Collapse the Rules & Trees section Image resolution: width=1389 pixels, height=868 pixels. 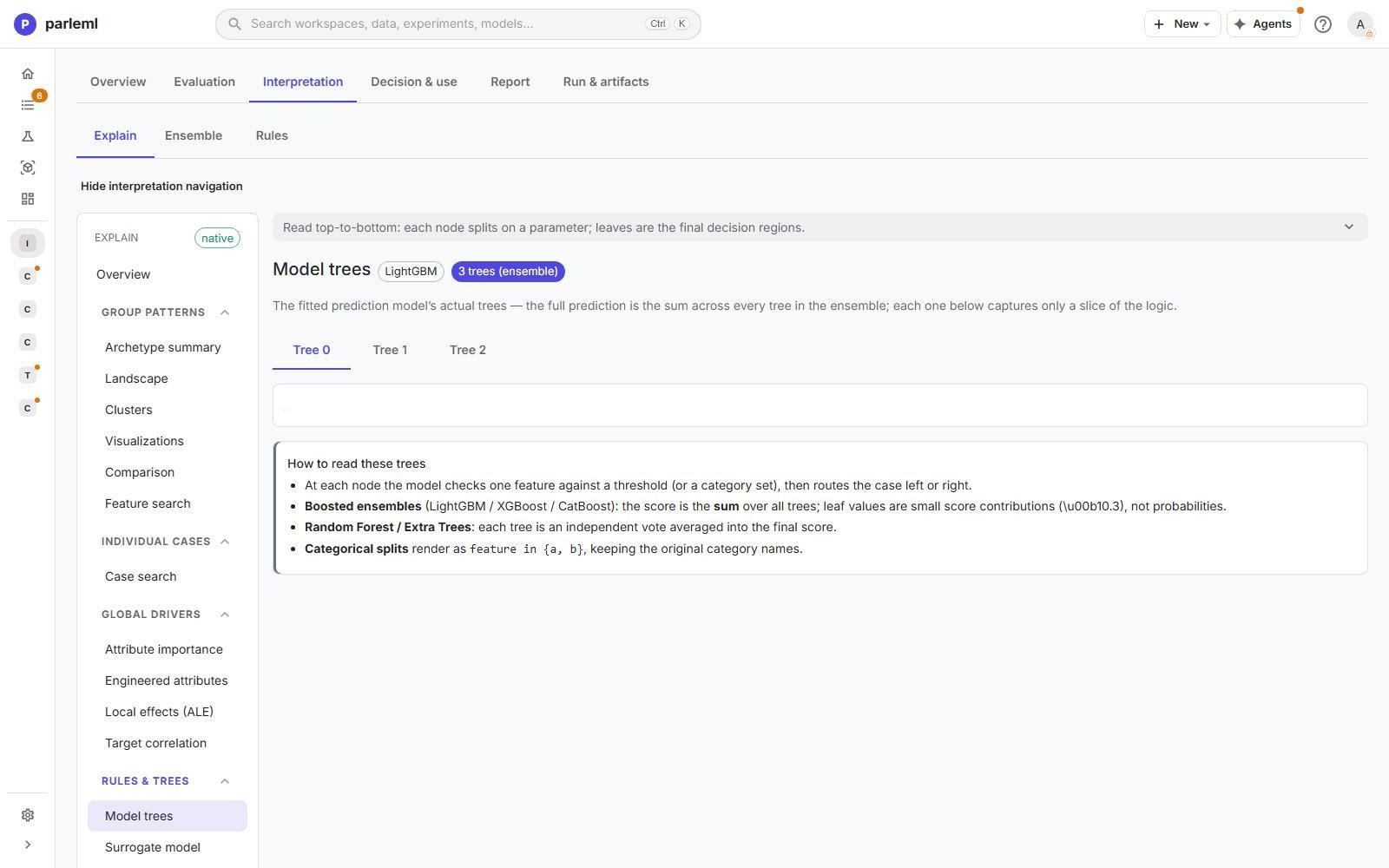point(225,781)
